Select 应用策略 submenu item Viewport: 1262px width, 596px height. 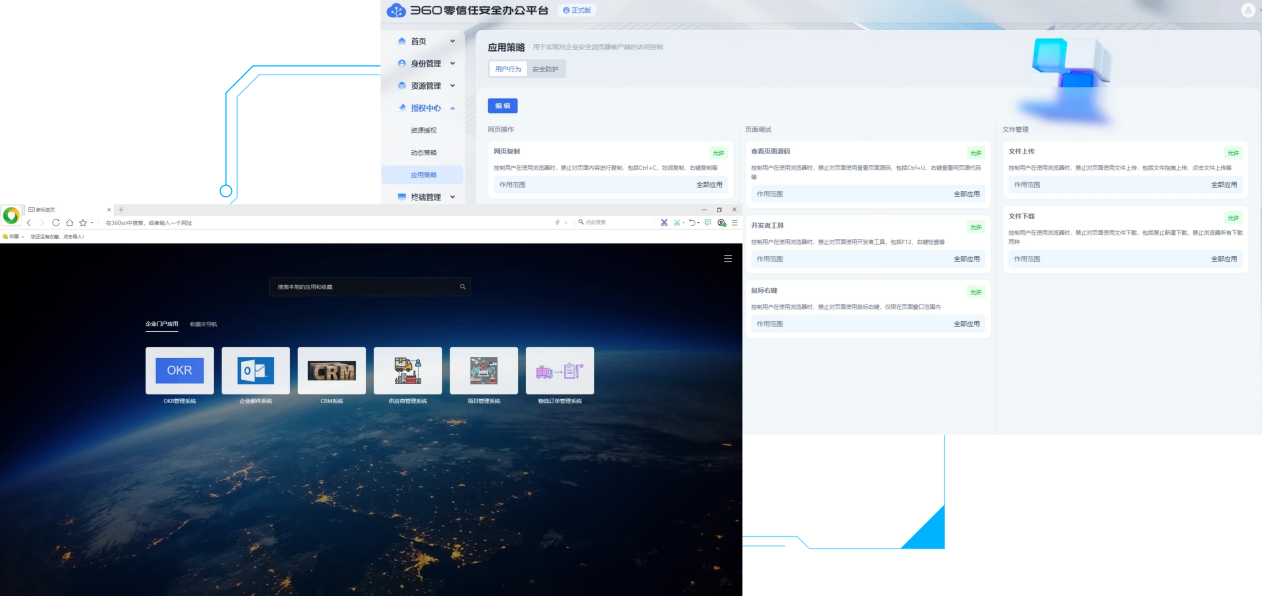click(423, 175)
